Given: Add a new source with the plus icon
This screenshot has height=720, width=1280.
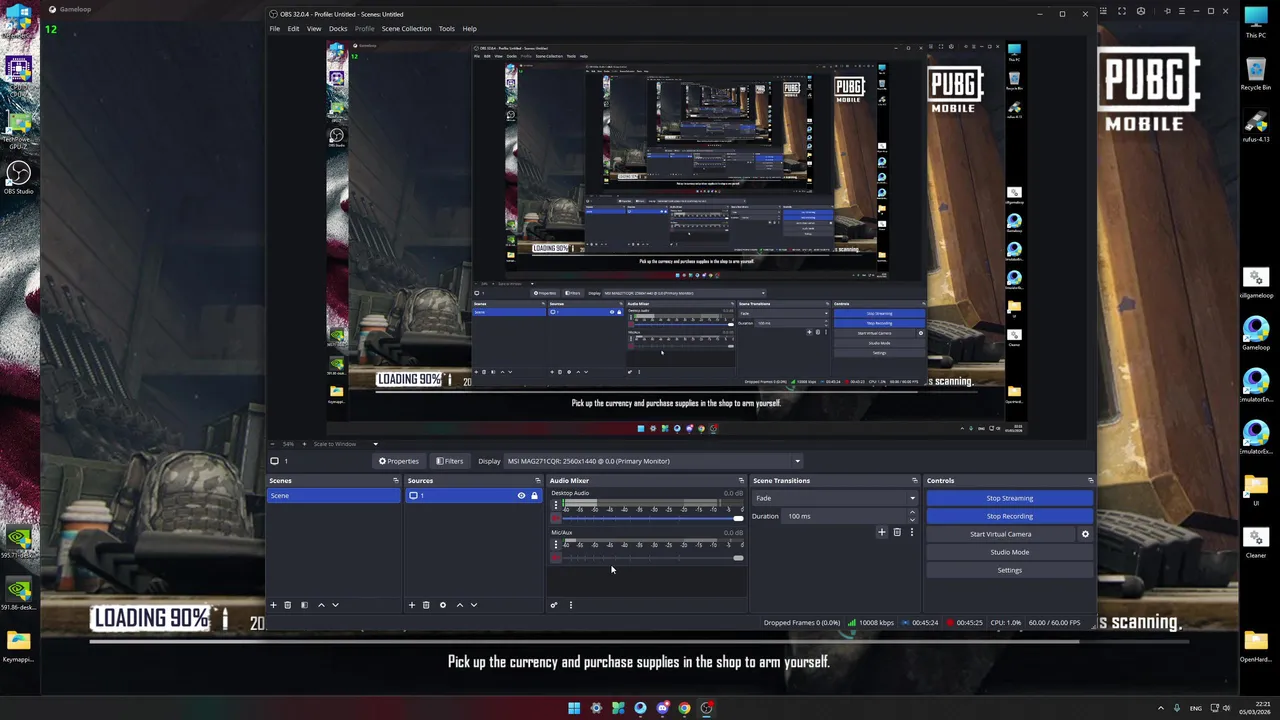Looking at the screenshot, I should click(x=411, y=605).
